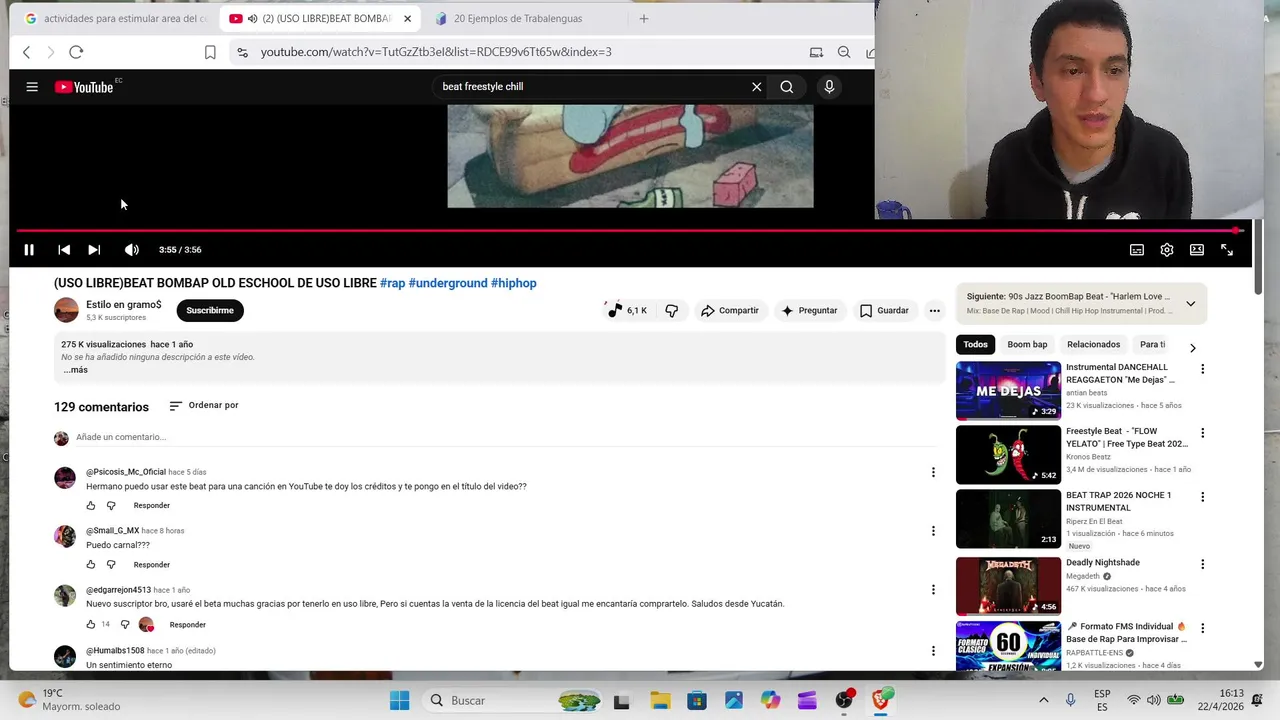Screen dimensions: 1280x720
Task: Close the USO LIBRE BEAT BOMBAP tab
Action: [407, 18]
